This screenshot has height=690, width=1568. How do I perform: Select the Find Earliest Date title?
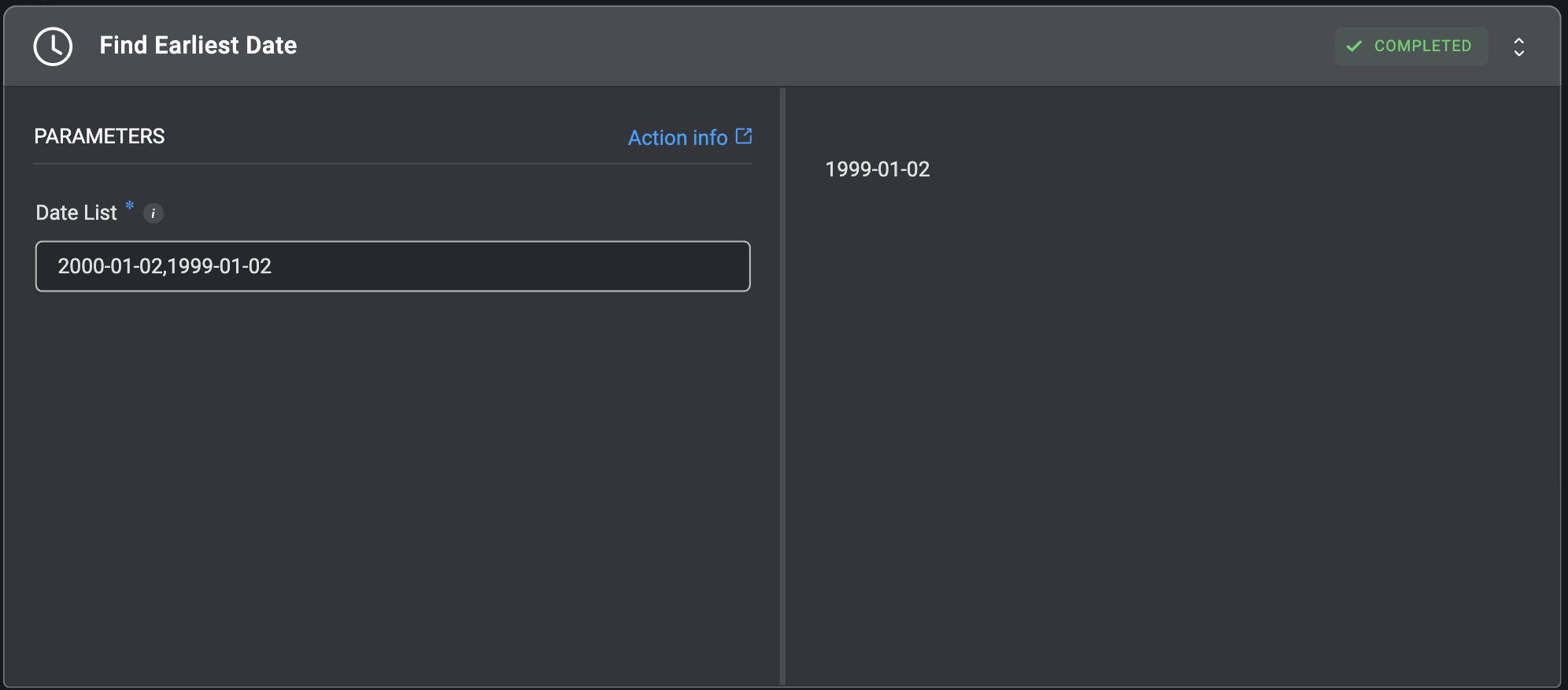(198, 46)
